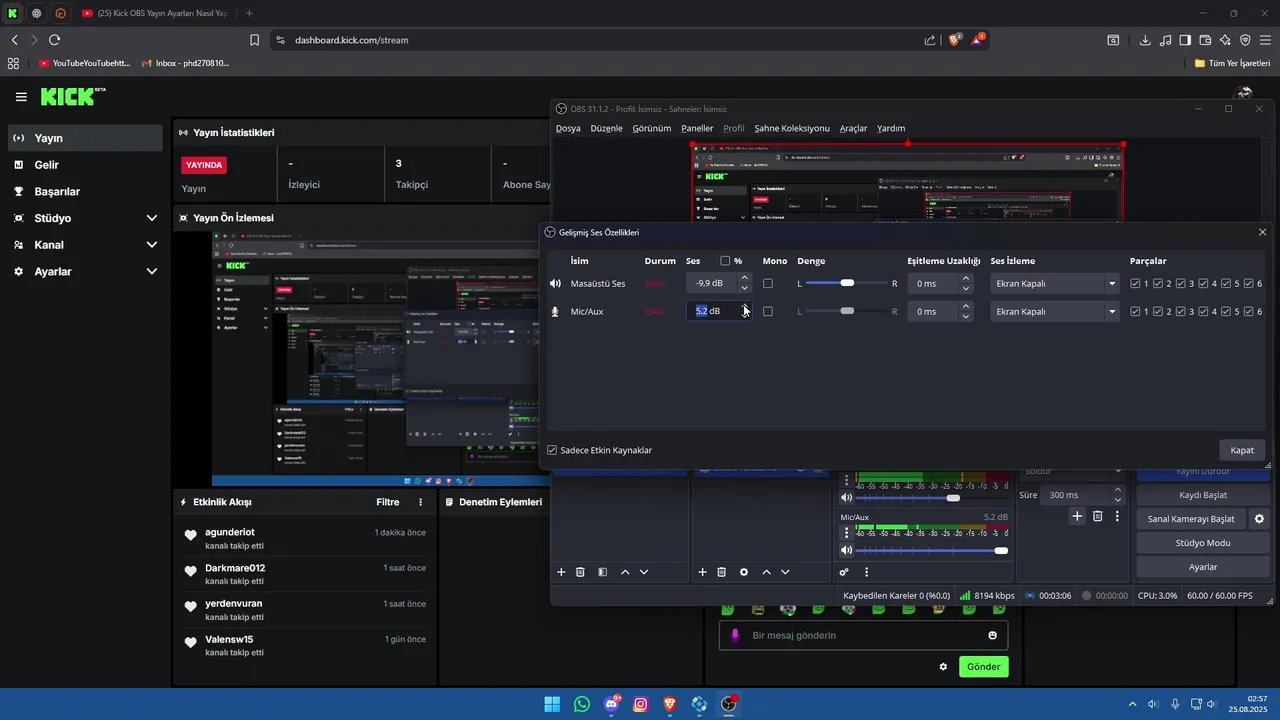
Task: Open Araçlar menu in OBS
Action: click(853, 128)
